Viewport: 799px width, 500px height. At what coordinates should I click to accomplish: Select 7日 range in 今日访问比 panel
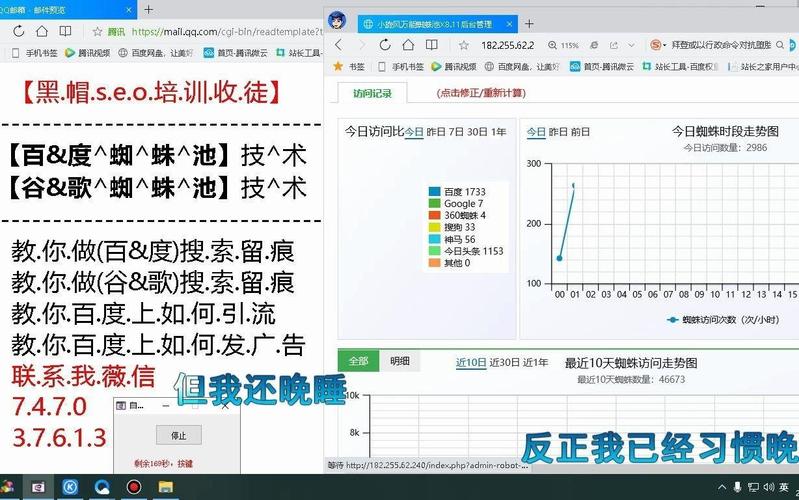[456, 132]
